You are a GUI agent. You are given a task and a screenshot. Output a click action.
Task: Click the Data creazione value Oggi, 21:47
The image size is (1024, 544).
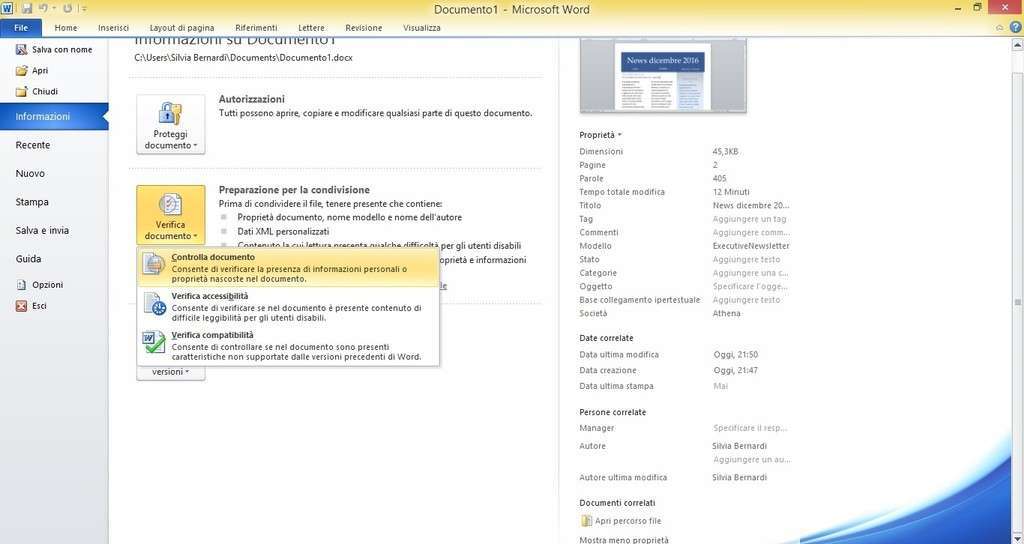735,370
